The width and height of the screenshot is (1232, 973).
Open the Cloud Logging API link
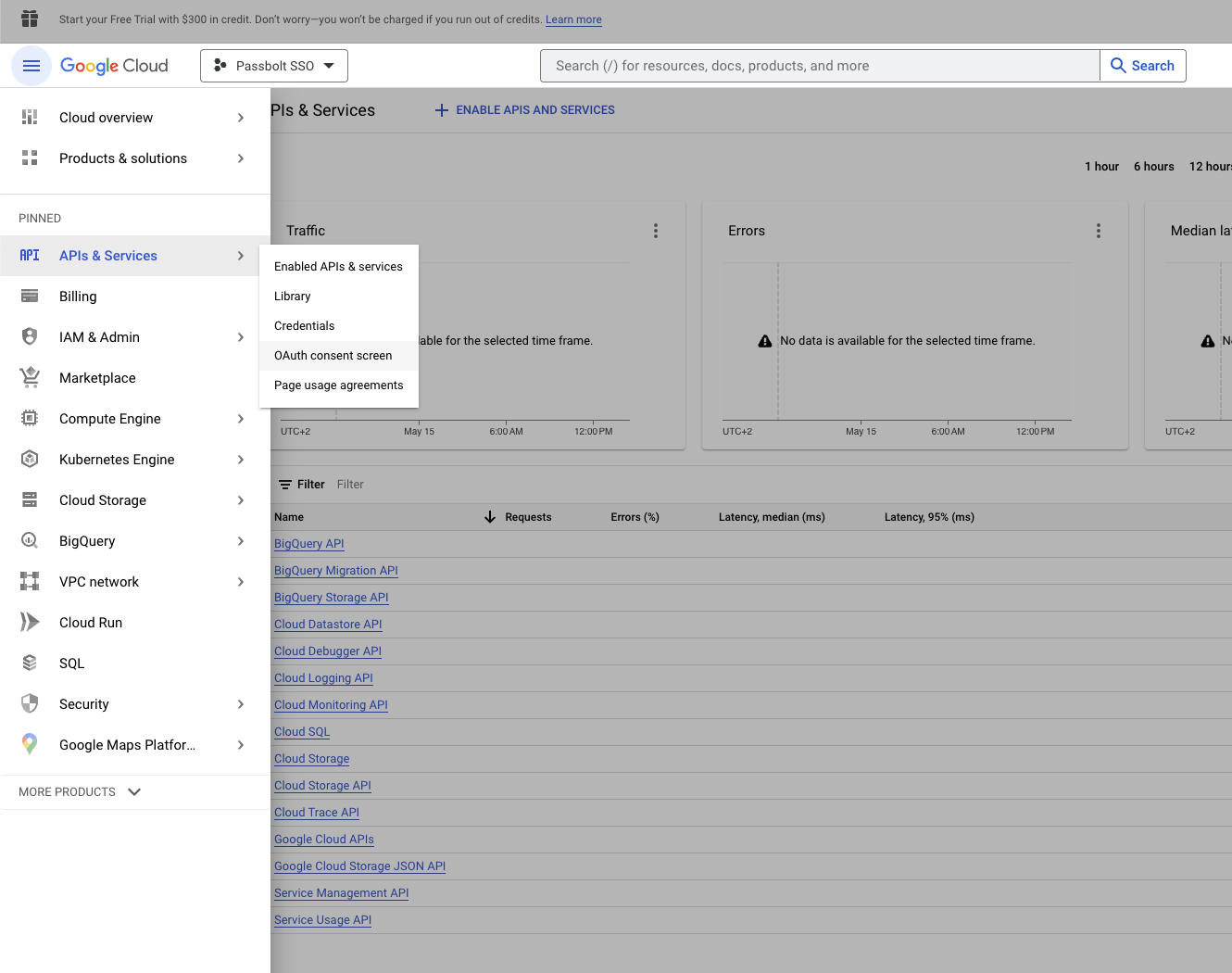(323, 678)
